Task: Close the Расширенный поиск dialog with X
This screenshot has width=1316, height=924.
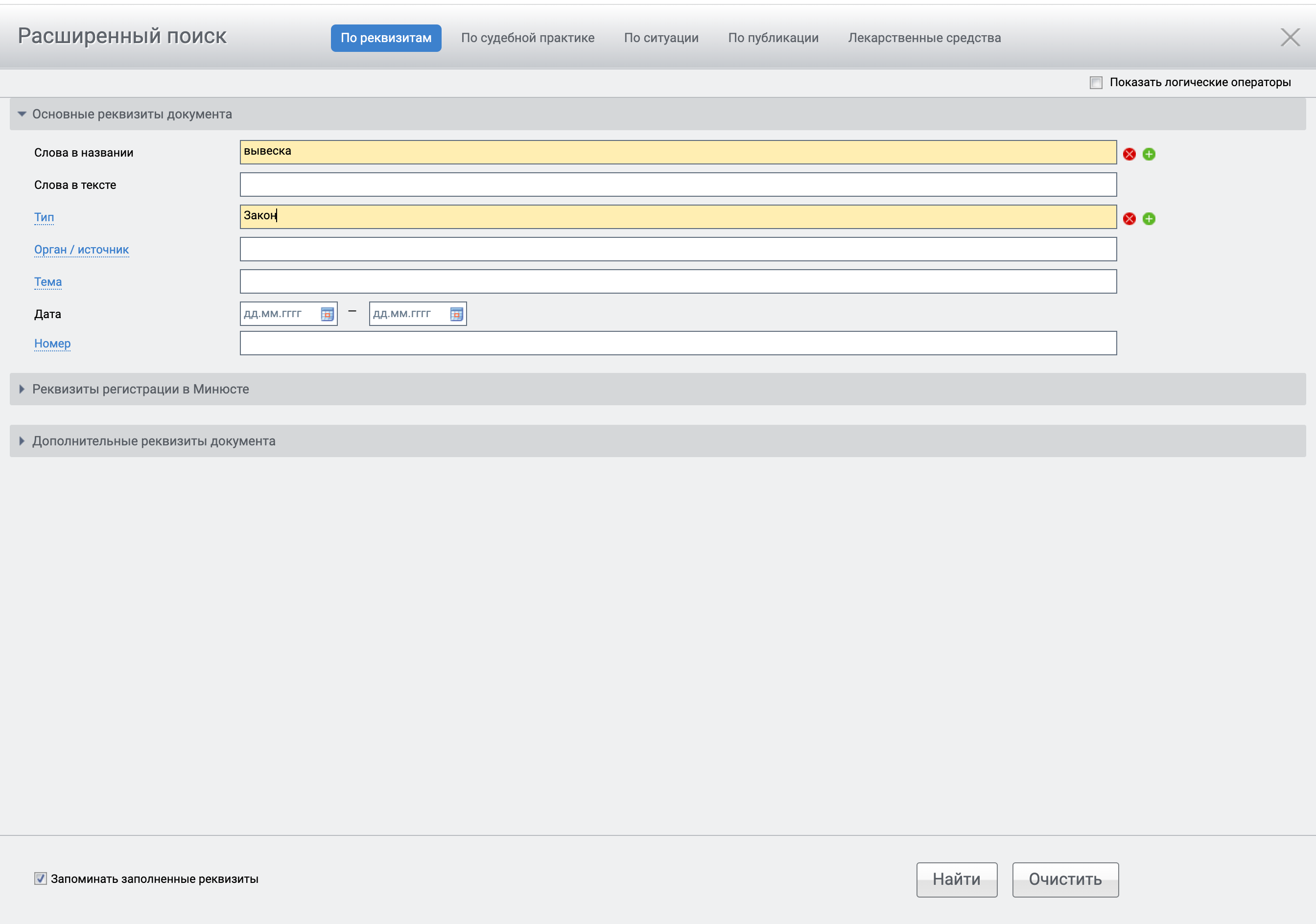Action: [x=1290, y=37]
